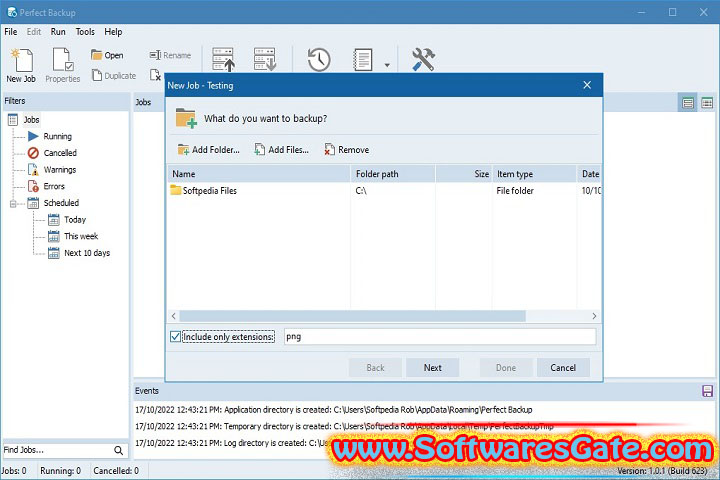Click Remove in the dialog
Image resolution: width=720 pixels, height=480 pixels.
click(347, 150)
